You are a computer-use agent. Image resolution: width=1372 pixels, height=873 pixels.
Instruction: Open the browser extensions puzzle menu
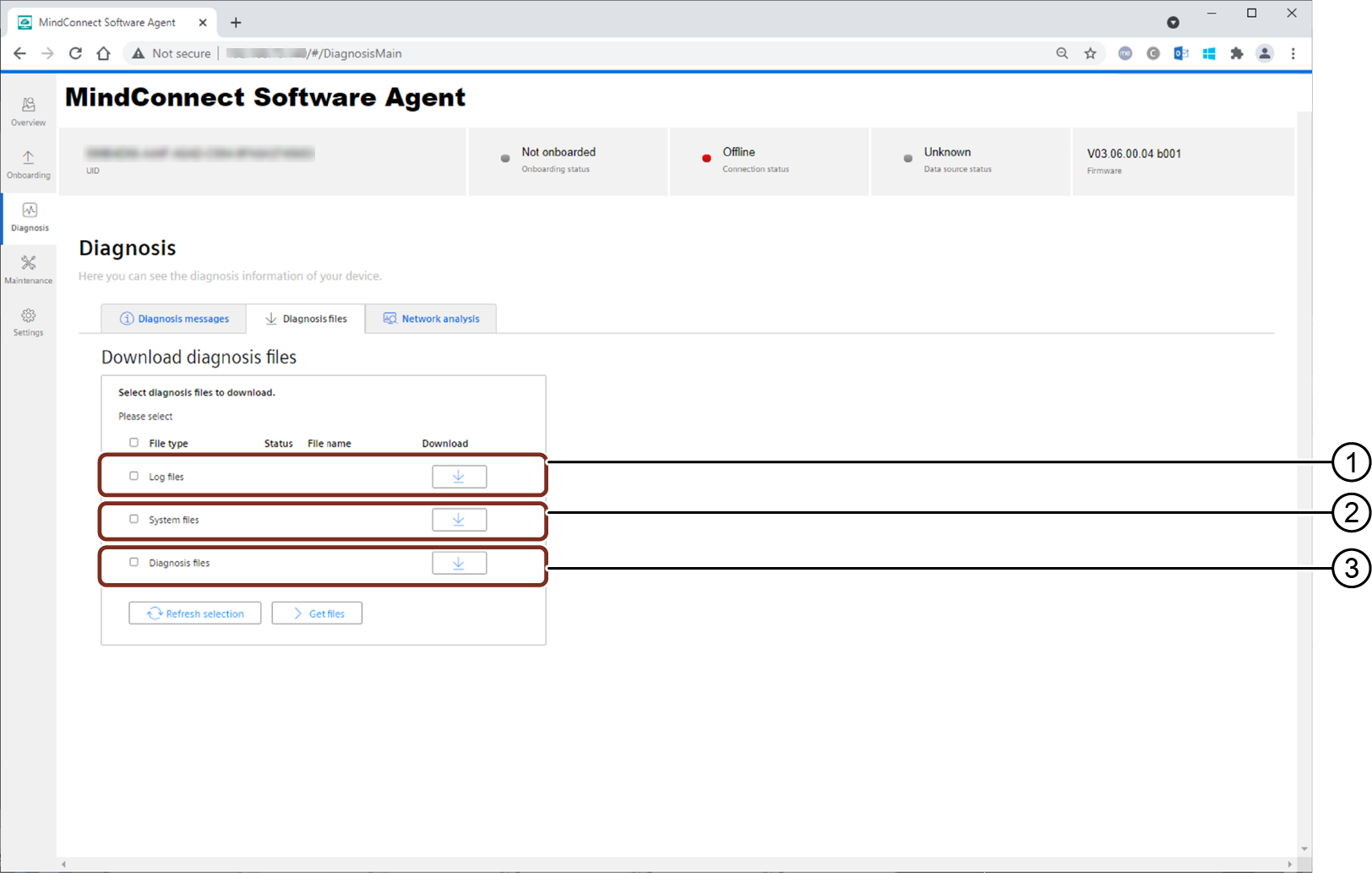pyautogui.click(x=1237, y=53)
